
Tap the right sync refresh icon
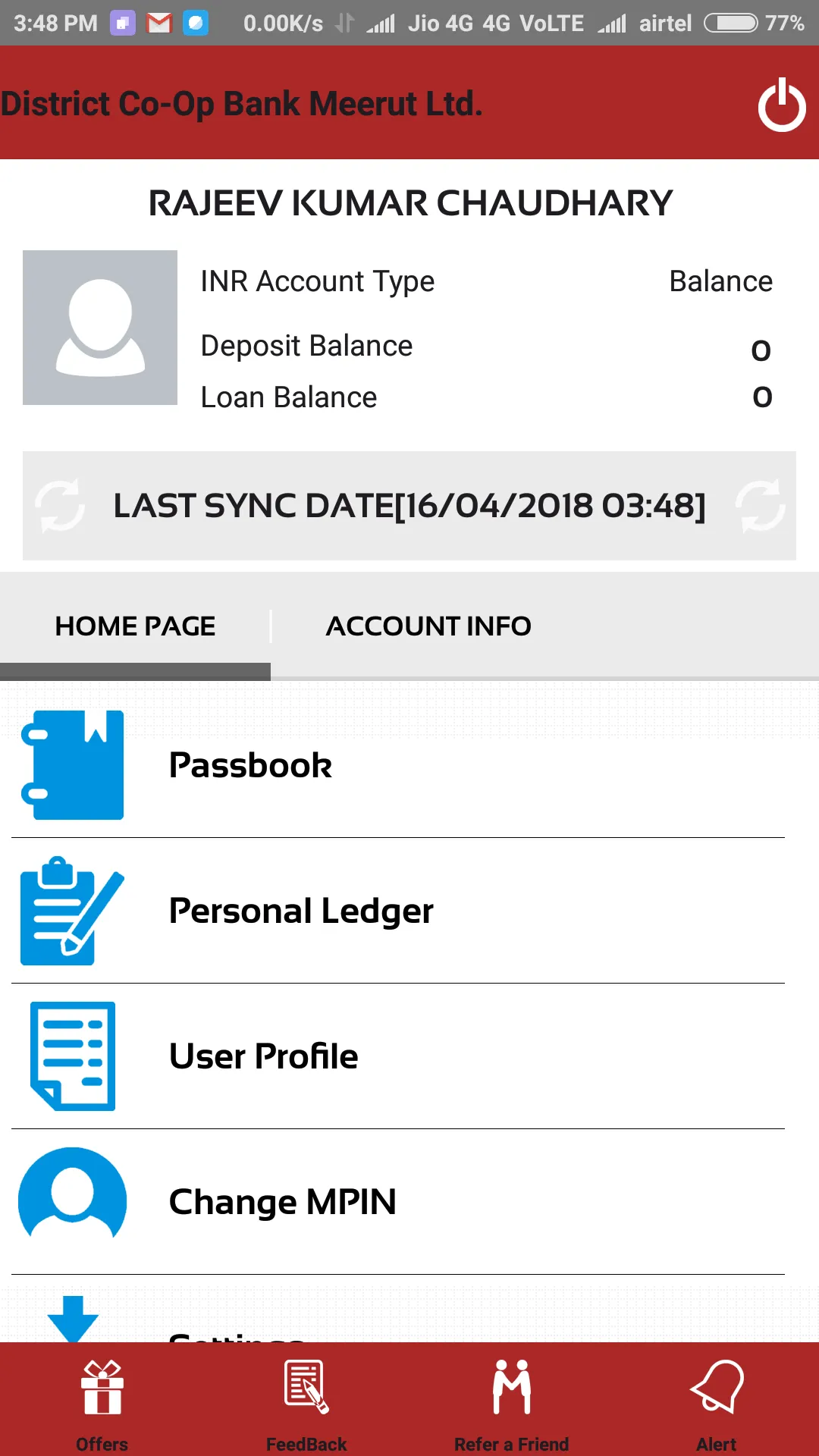click(x=760, y=506)
